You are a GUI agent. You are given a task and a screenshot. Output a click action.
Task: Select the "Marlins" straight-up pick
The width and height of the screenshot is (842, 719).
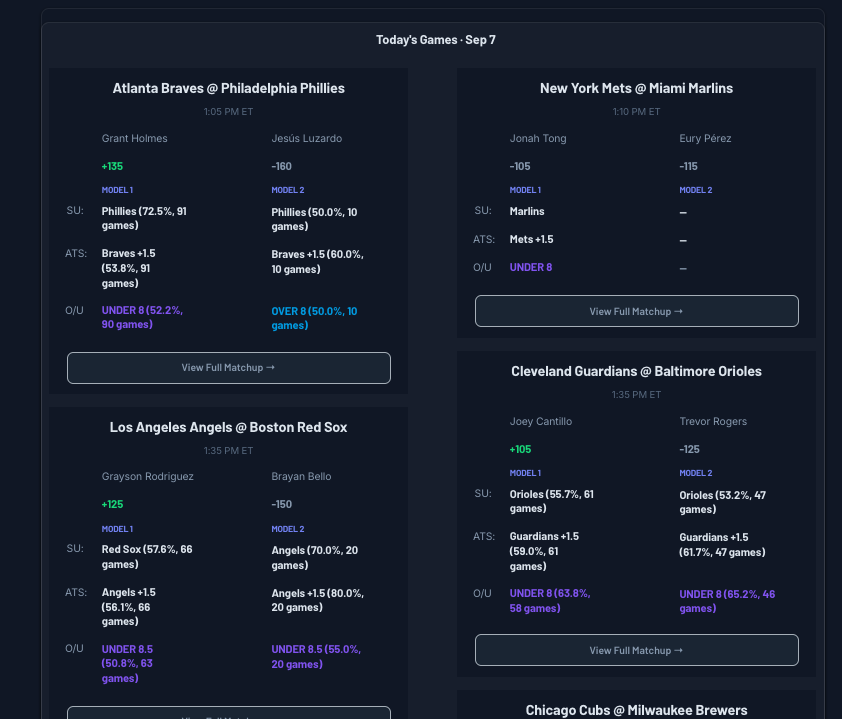click(527, 212)
